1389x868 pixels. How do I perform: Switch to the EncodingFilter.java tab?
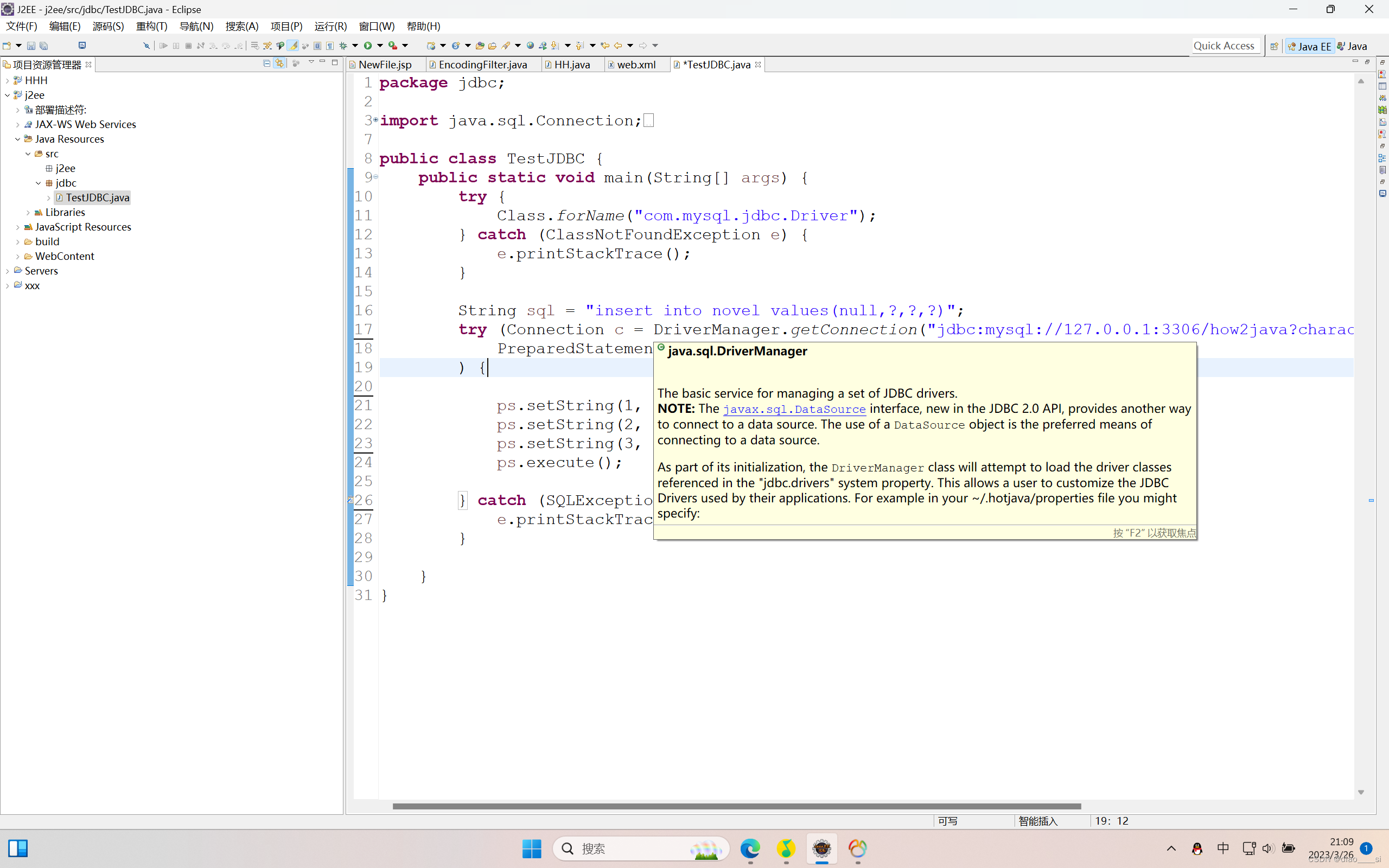coord(482,65)
